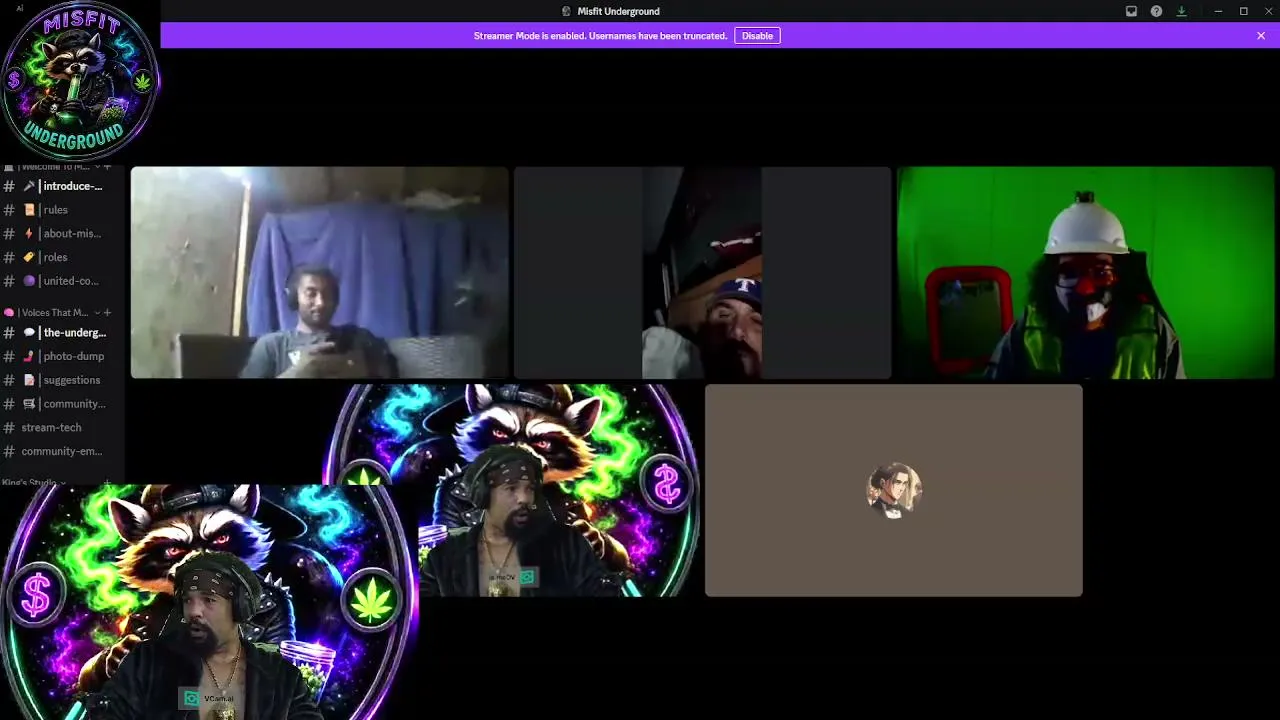Click the green download update icon
This screenshot has width=1280, height=720.
[1181, 11]
